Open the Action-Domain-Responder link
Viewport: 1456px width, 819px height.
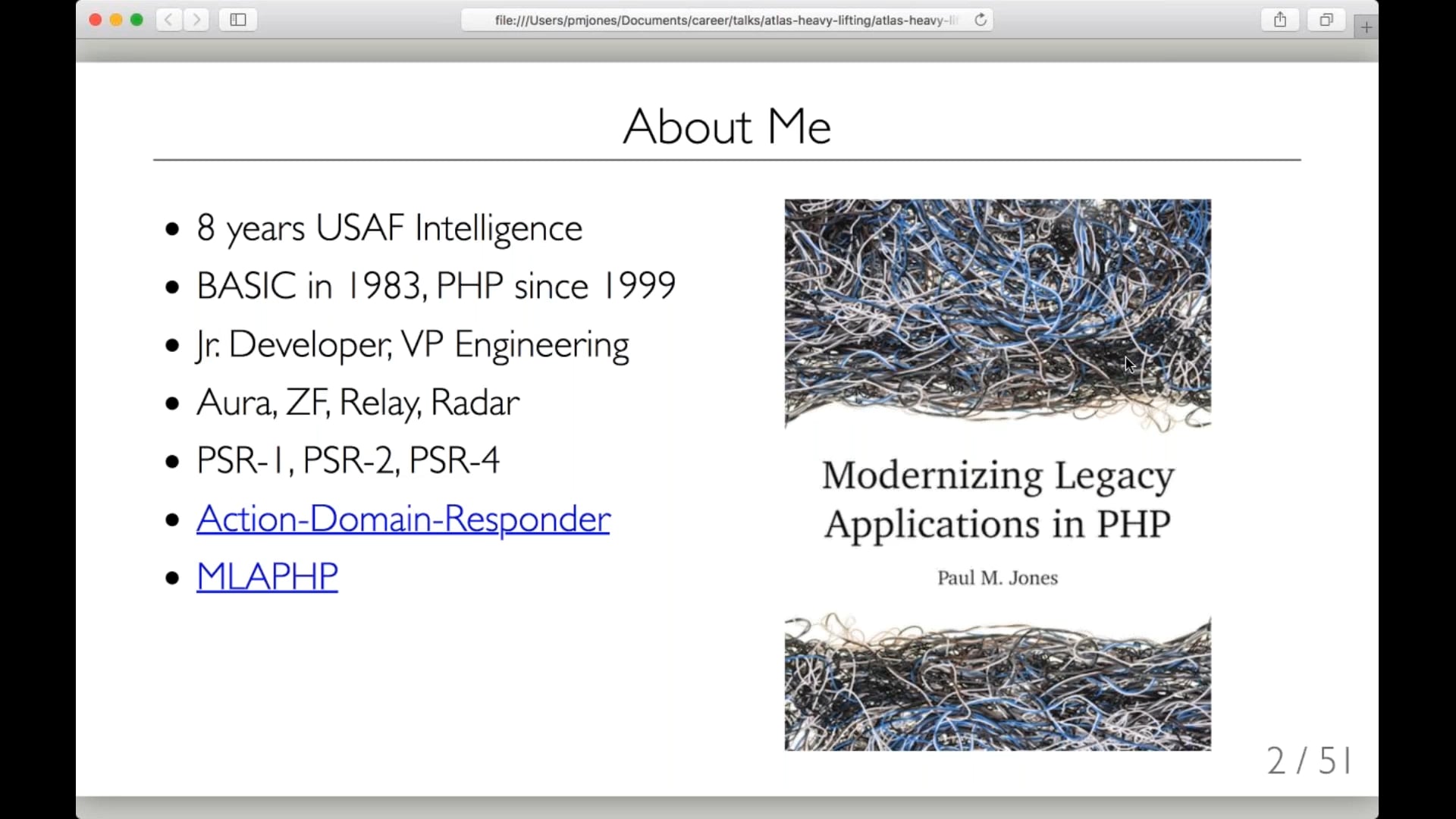tap(403, 519)
